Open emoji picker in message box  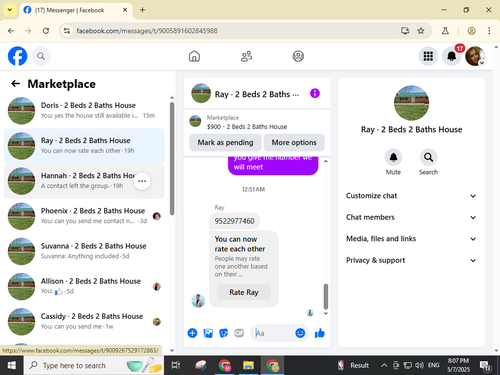[300, 333]
